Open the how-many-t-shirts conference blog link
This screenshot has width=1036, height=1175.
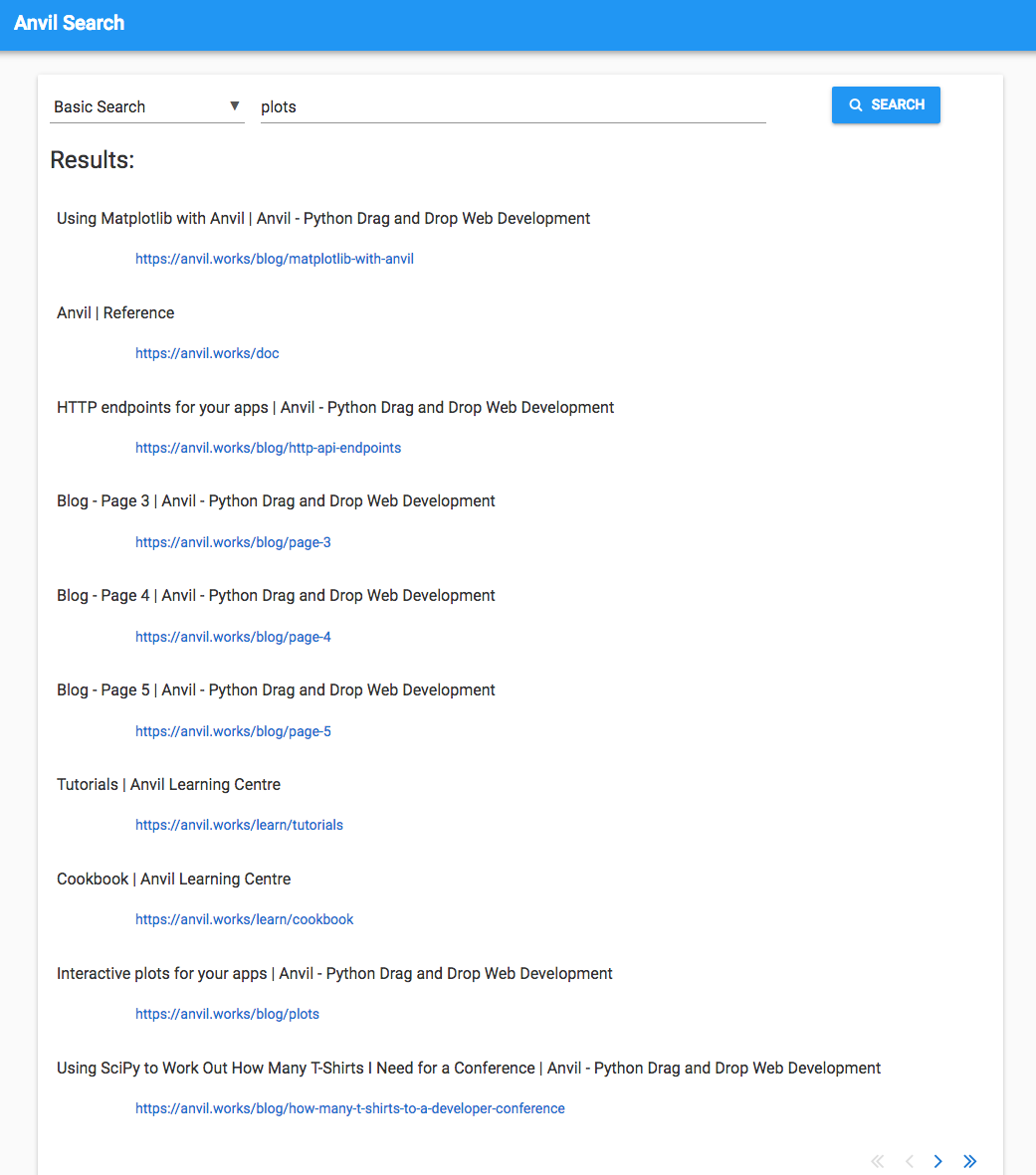(x=349, y=1108)
